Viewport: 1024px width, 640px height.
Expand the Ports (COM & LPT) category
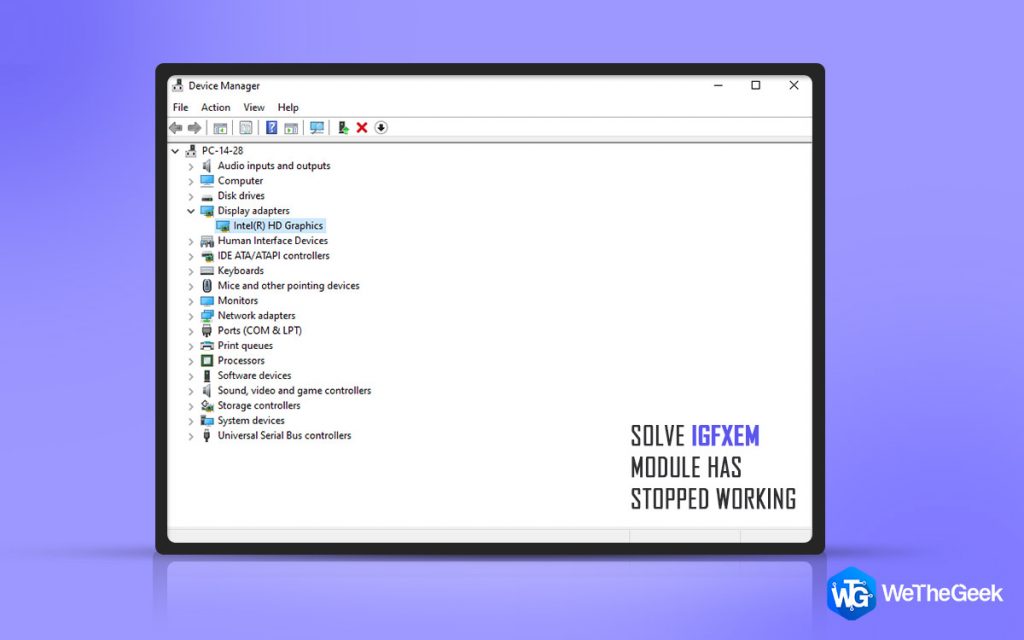pos(191,331)
